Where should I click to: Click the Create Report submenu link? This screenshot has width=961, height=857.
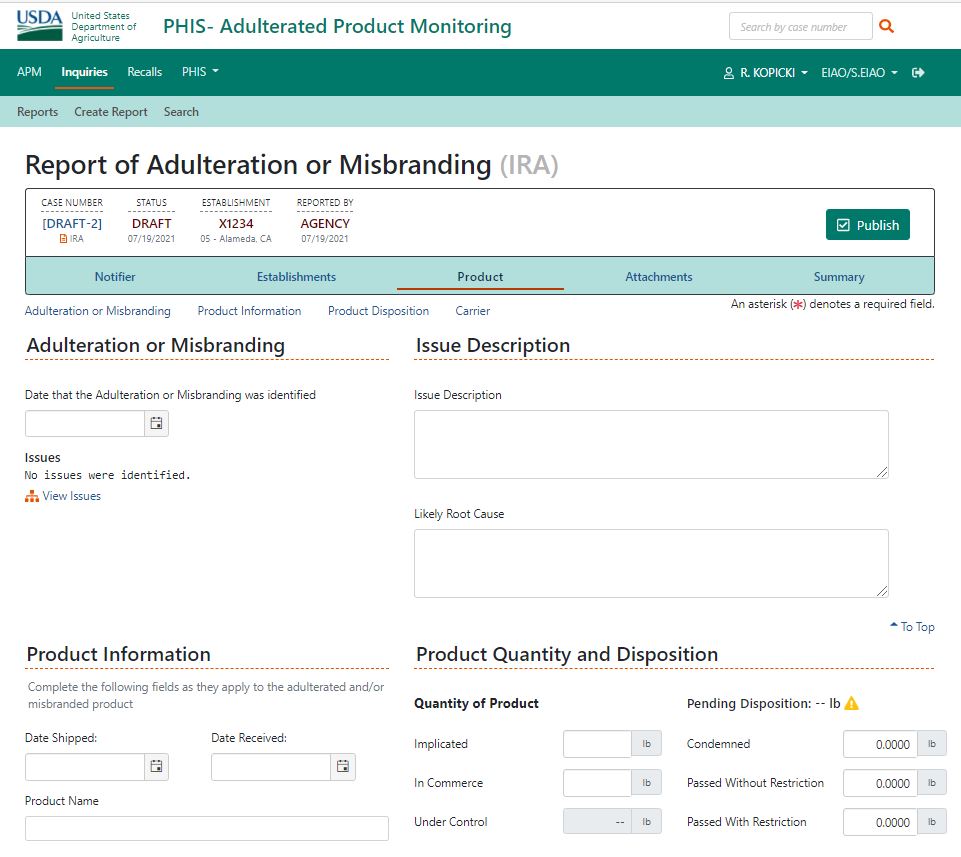coord(110,112)
